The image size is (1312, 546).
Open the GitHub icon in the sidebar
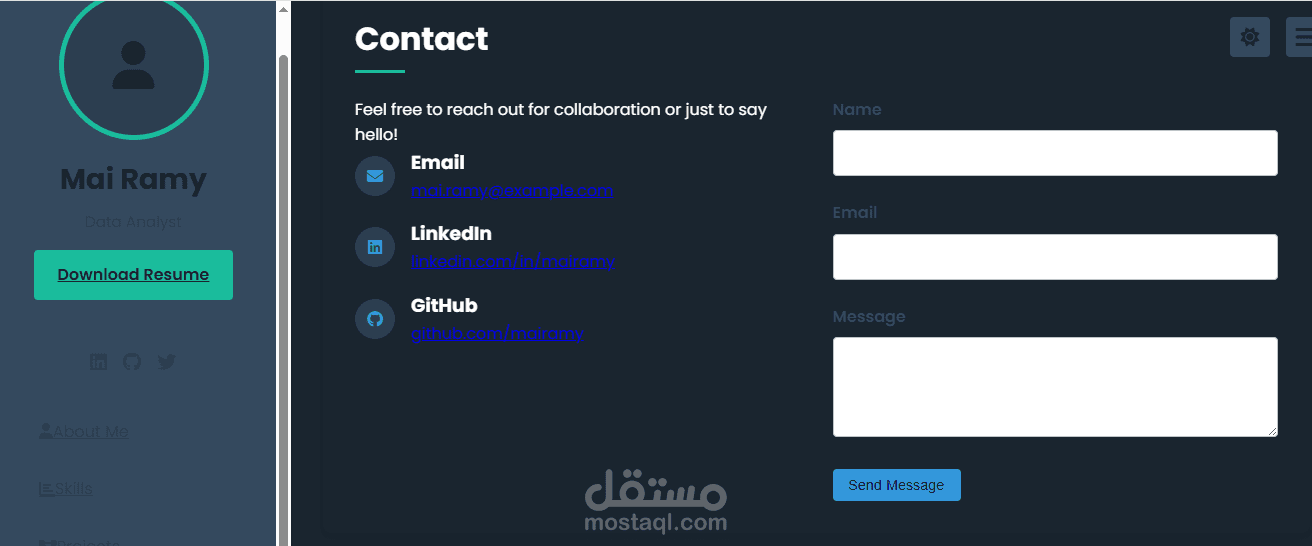pyautogui.click(x=132, y=362)
